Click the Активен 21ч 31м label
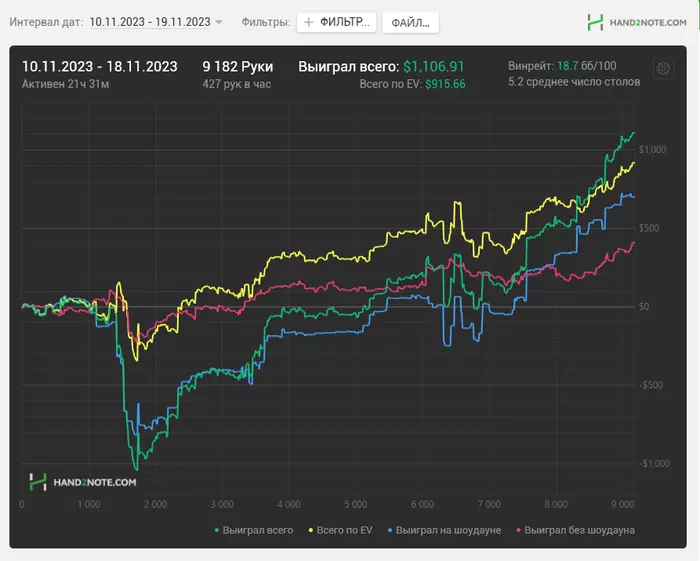This screenshot has height=561, width=700. [x=65, y=84]
